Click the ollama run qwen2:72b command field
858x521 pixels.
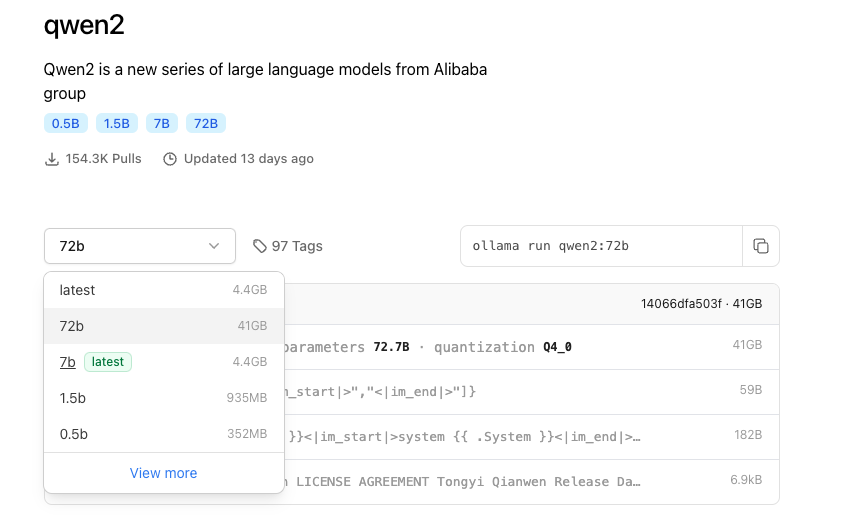(x=600, y=246)
